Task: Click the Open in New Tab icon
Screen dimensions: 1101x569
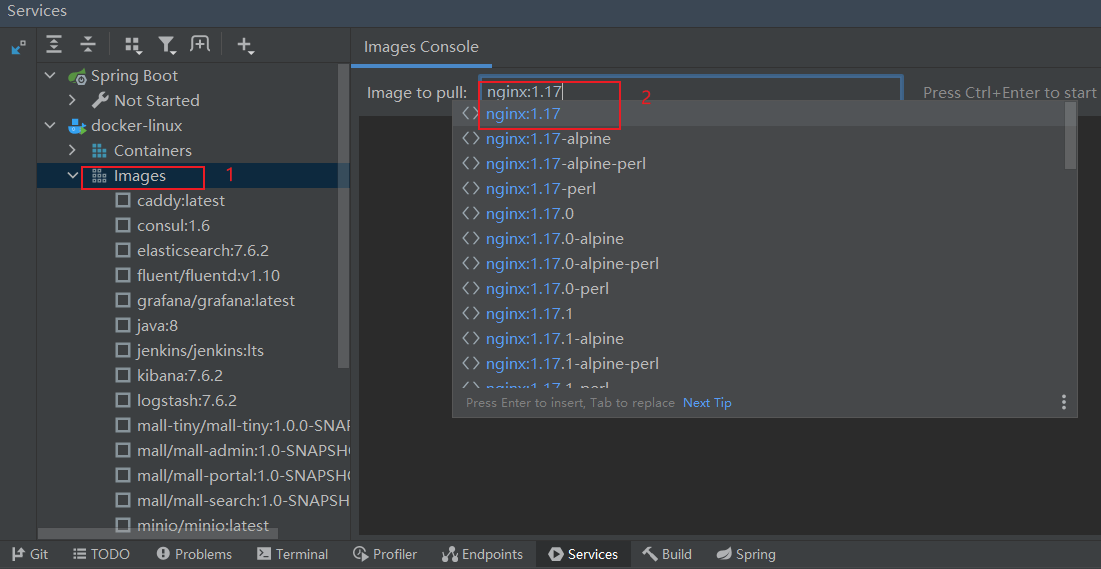Action: 200,45
